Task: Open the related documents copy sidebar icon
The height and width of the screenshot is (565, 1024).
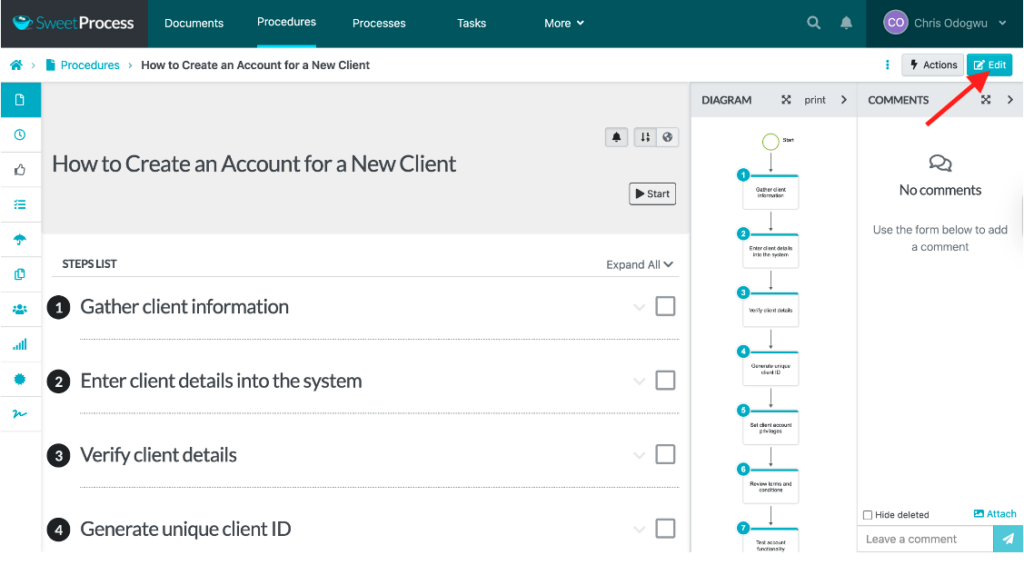Action: coord(20,274)
